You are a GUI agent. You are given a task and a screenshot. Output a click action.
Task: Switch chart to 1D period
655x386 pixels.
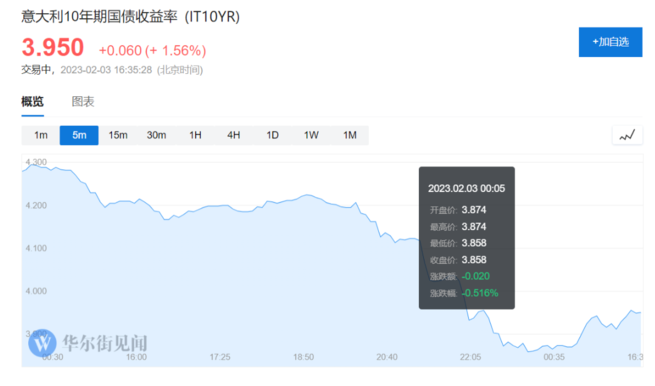[272, 135]
